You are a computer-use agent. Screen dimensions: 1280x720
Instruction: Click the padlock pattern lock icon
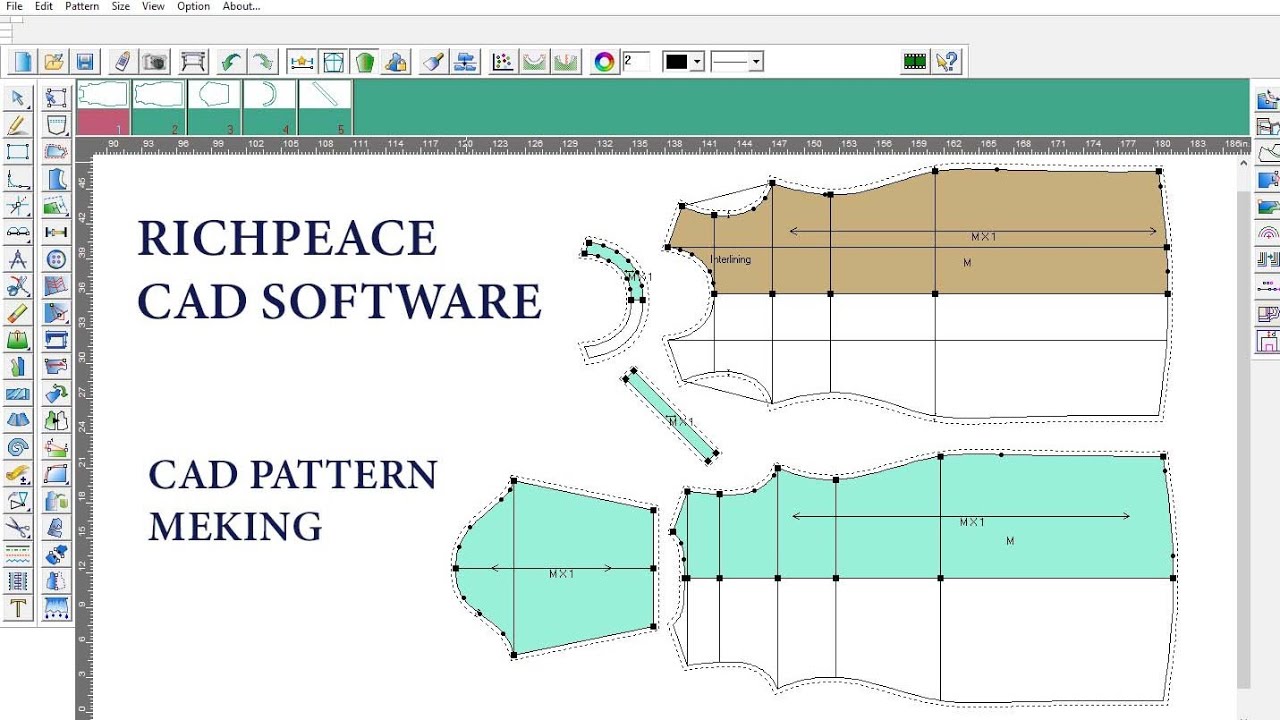(x=396, y=62)
